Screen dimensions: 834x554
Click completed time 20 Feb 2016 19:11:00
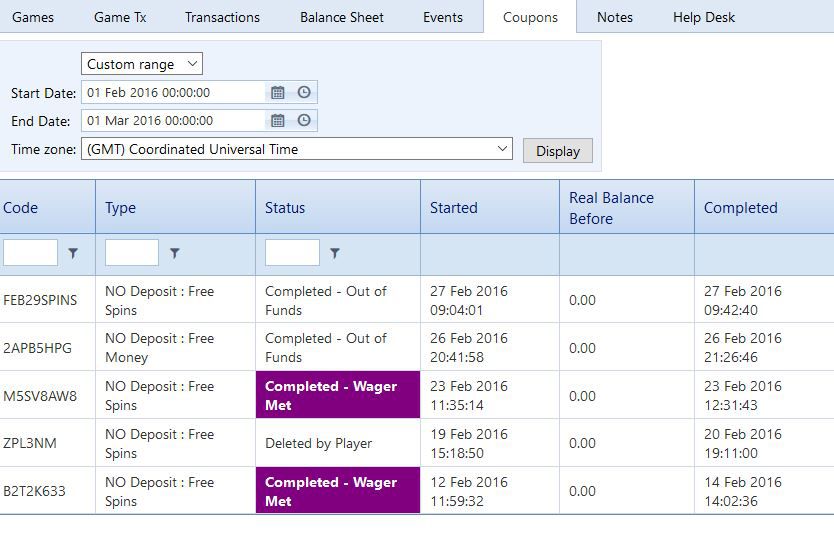tap(743, 443)
